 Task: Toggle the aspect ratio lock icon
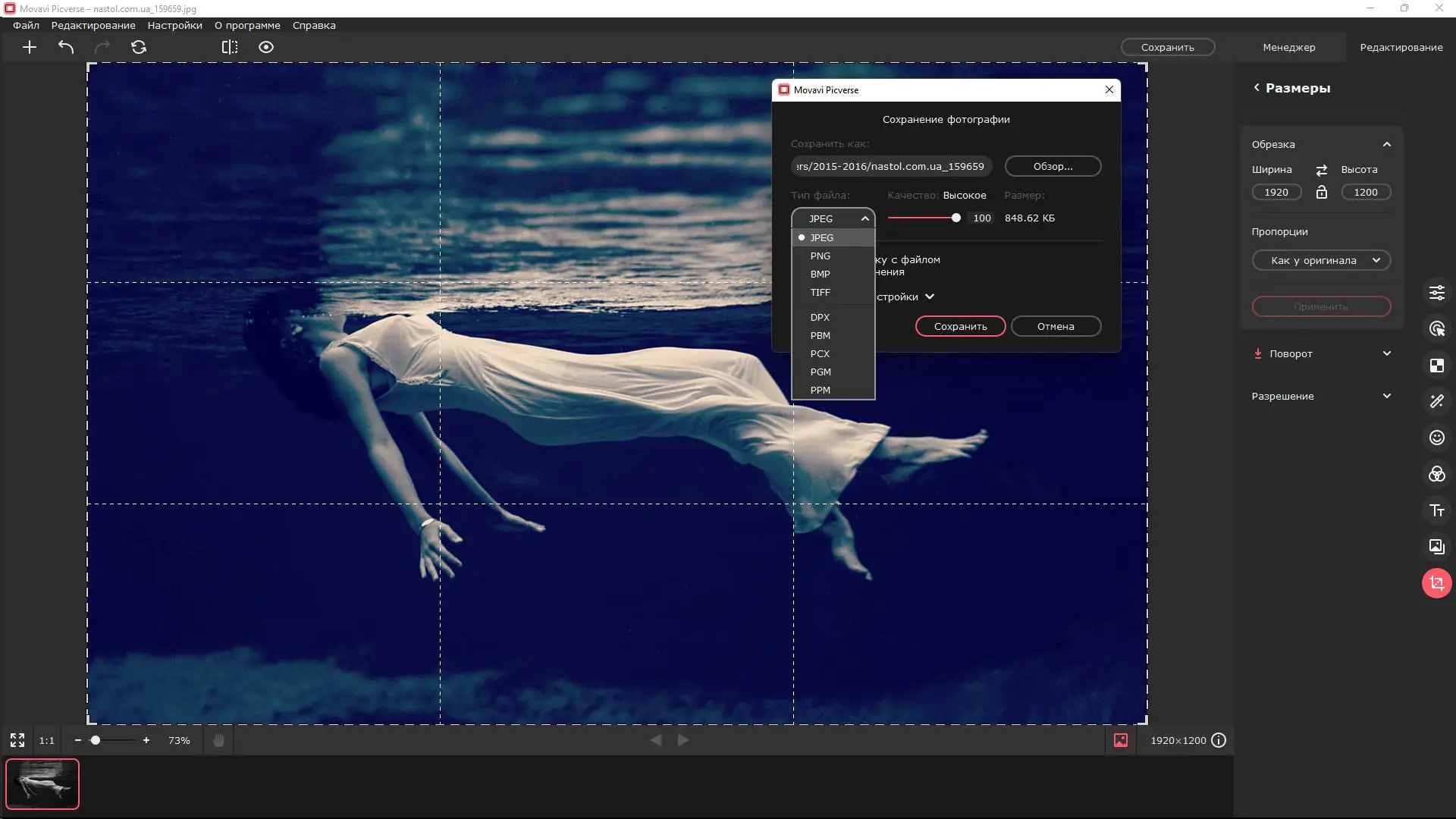click(x=1321, y=192)
